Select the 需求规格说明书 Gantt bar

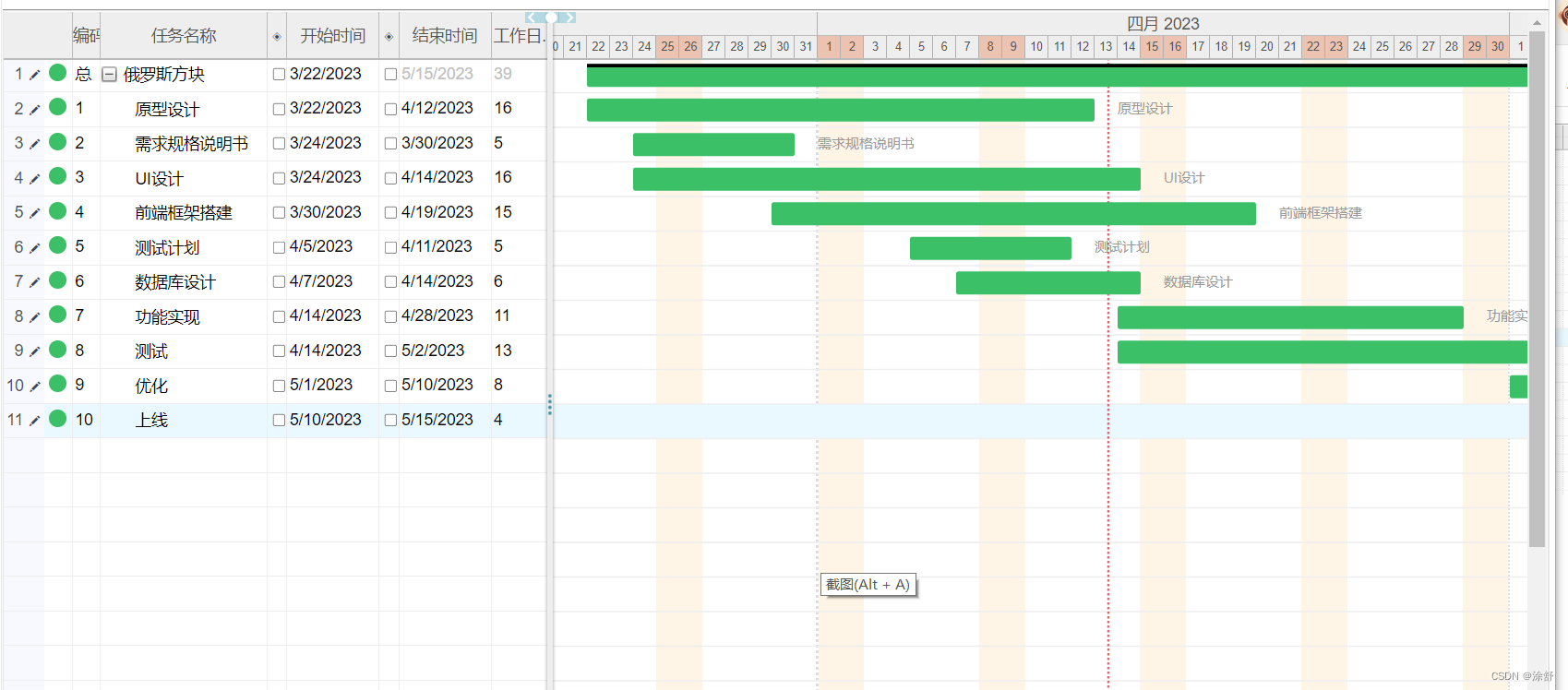[x=713, y=144]
